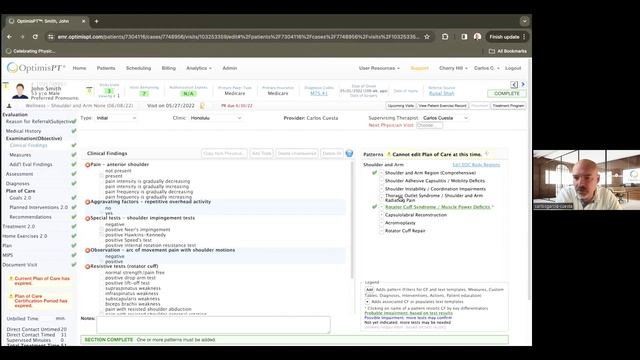Expand the Cherry Hill location menu
Image resolution: width=640 pixels, height=360 pixels.
click(x=453, y=68)
